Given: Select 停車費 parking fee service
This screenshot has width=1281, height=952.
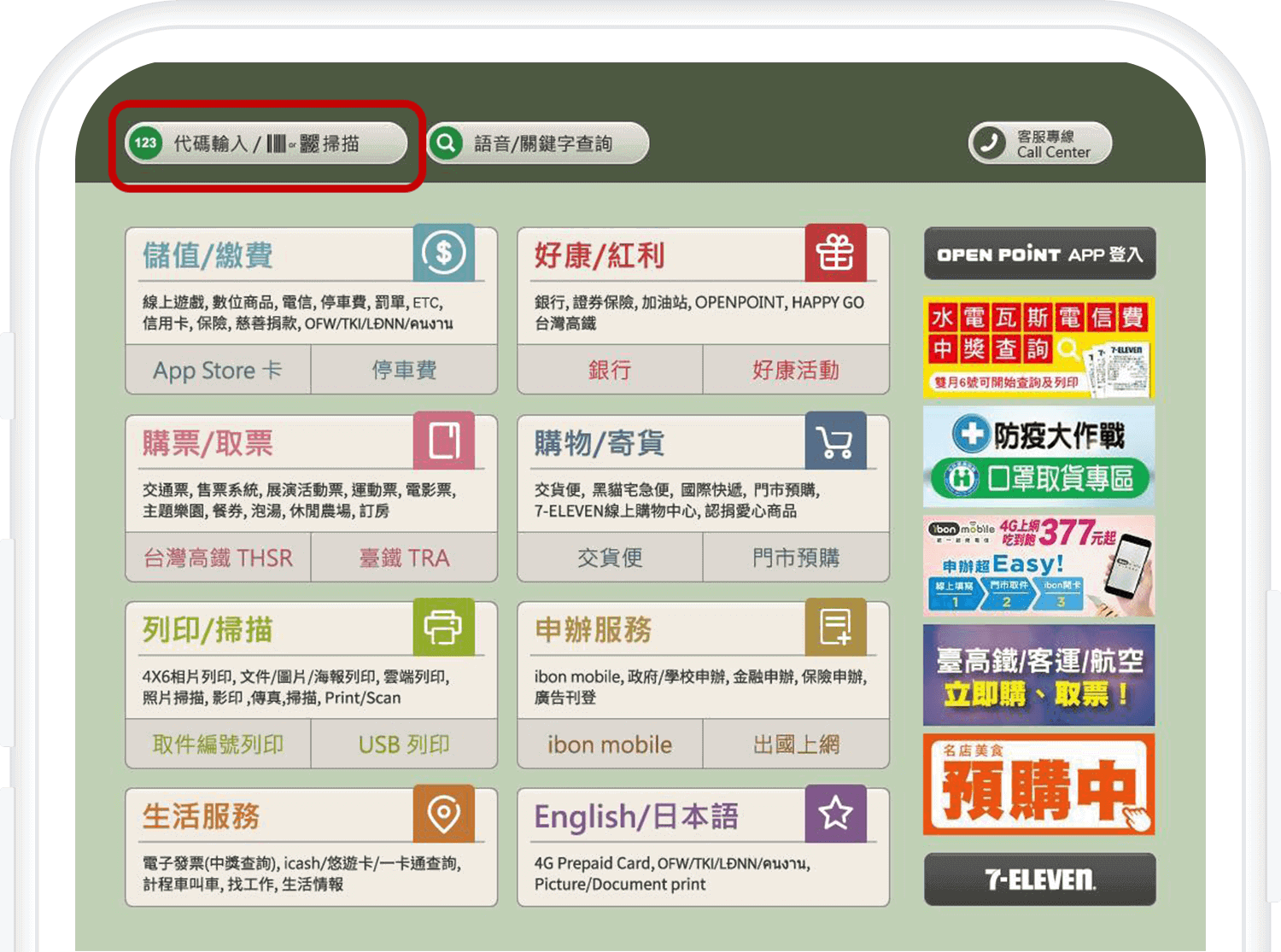Looking at the screenshot, I should click(404, 370).
